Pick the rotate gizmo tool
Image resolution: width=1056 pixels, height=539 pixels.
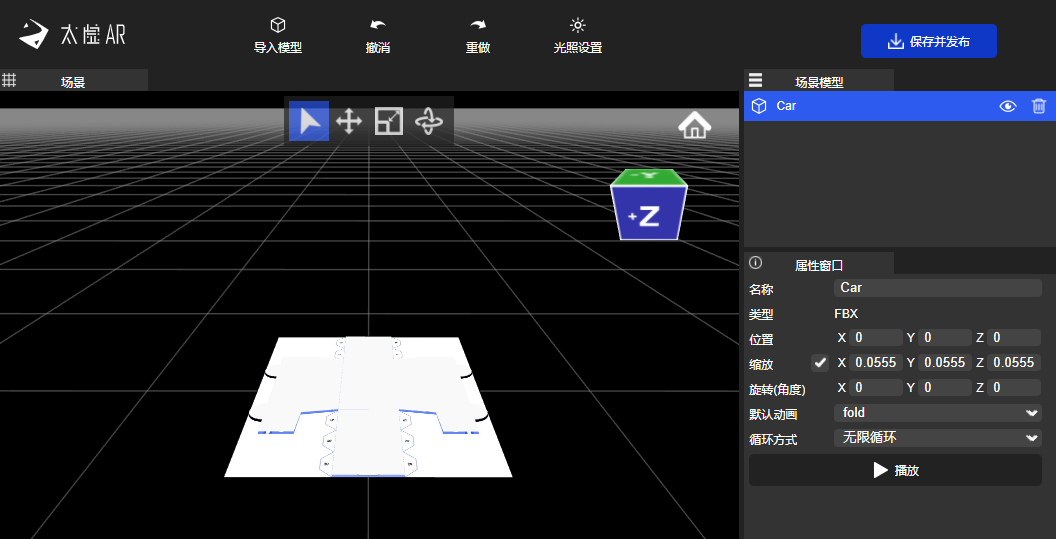429,122
